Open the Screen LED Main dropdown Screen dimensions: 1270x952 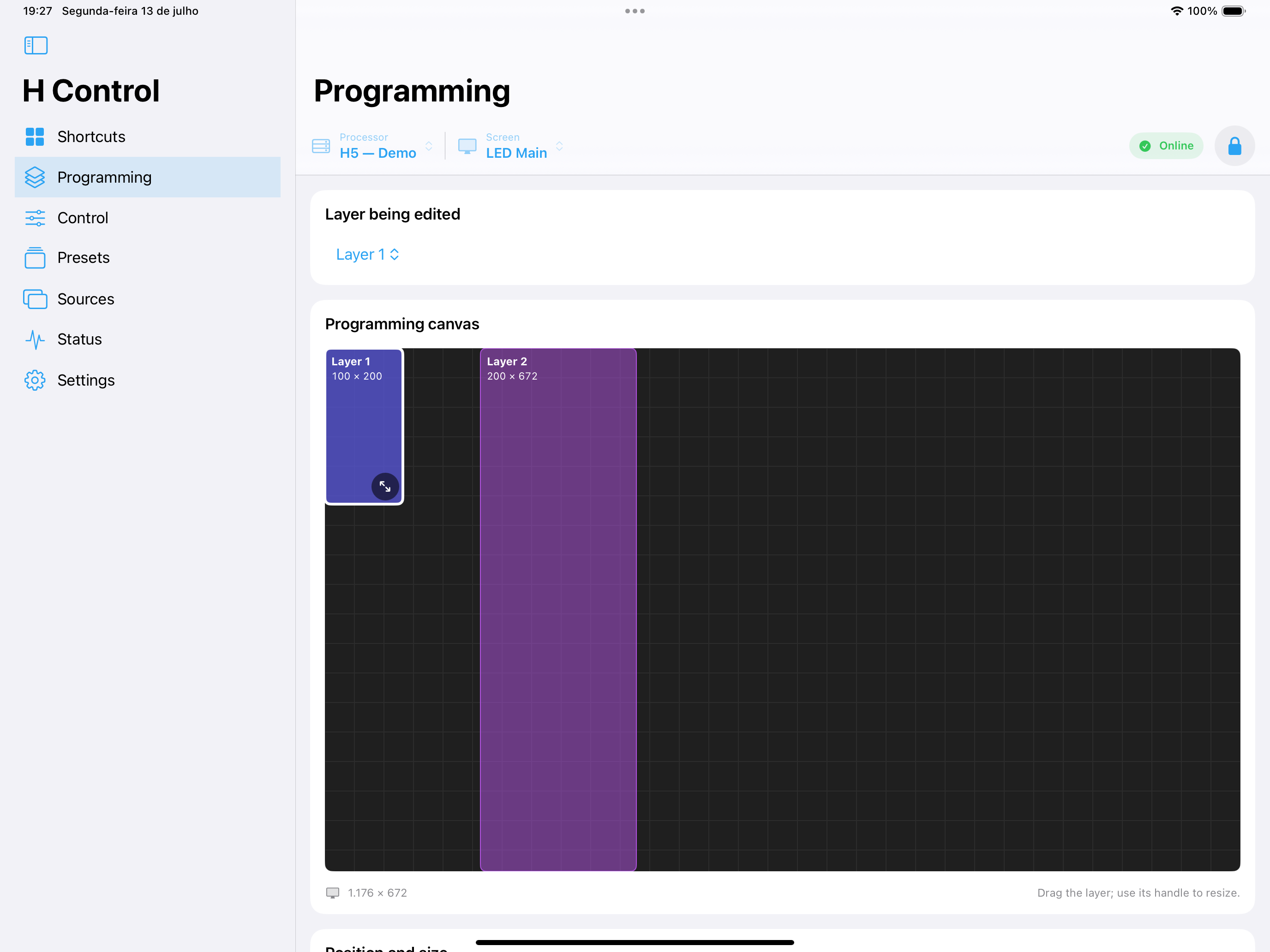tap(511, 146)
